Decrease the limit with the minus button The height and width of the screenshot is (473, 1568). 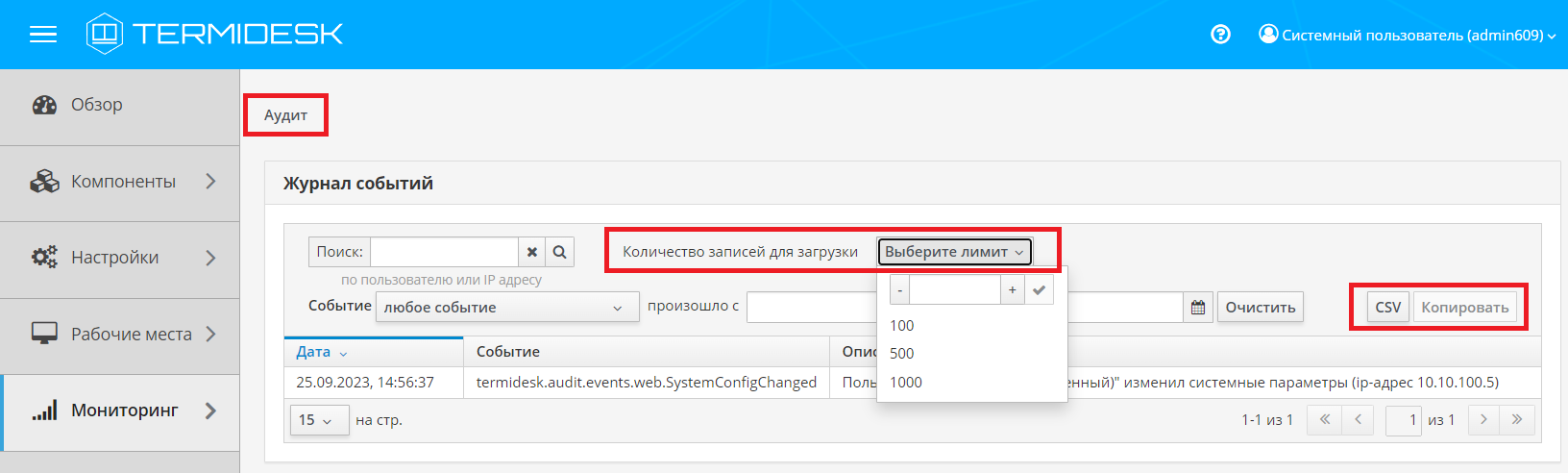click(x=899, y=290)
